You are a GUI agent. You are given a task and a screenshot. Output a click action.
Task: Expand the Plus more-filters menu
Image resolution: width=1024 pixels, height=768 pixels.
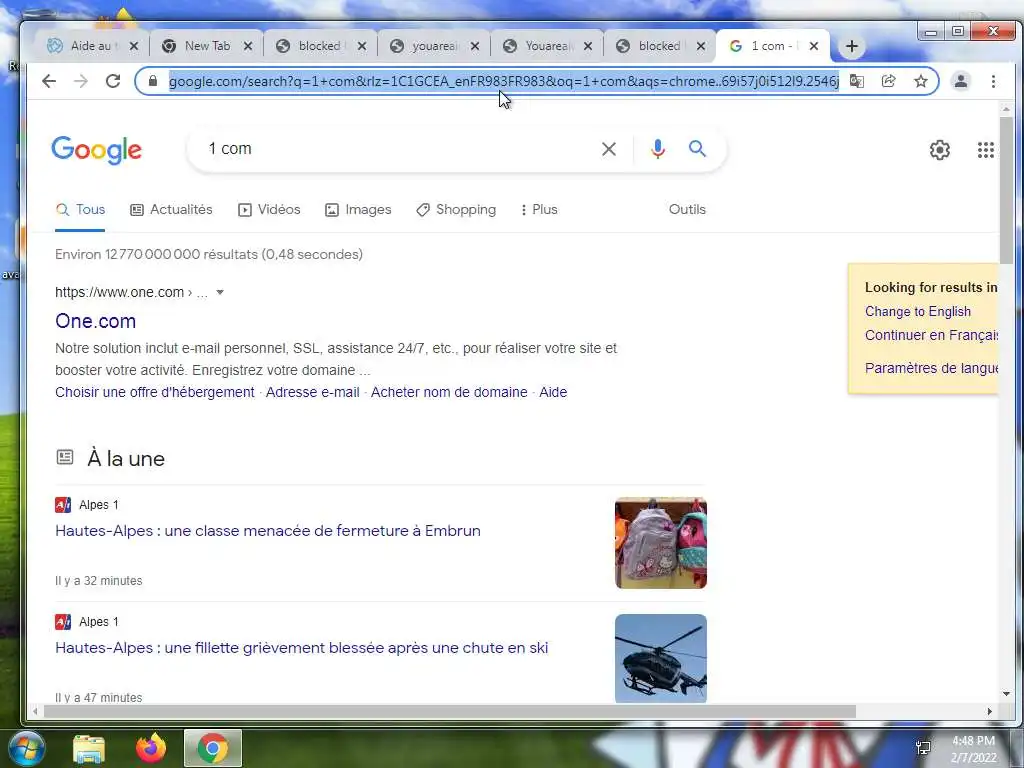539,210
